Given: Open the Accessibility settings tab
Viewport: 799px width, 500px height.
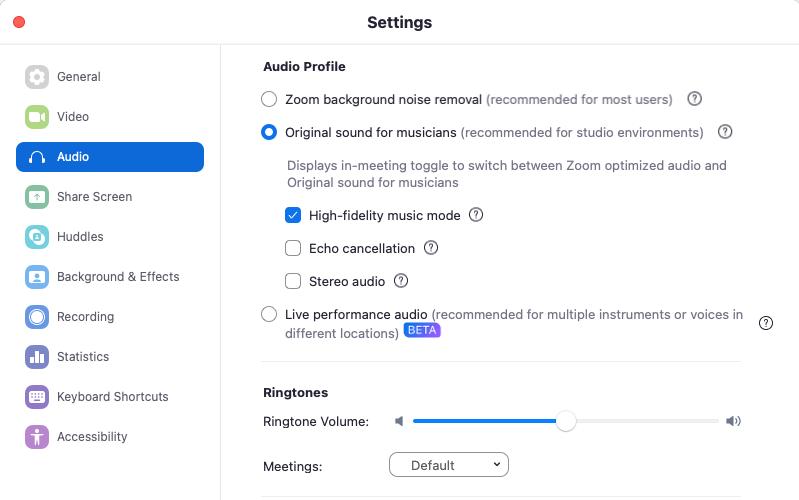Looking at the screenshot, I should click(91, 437).
